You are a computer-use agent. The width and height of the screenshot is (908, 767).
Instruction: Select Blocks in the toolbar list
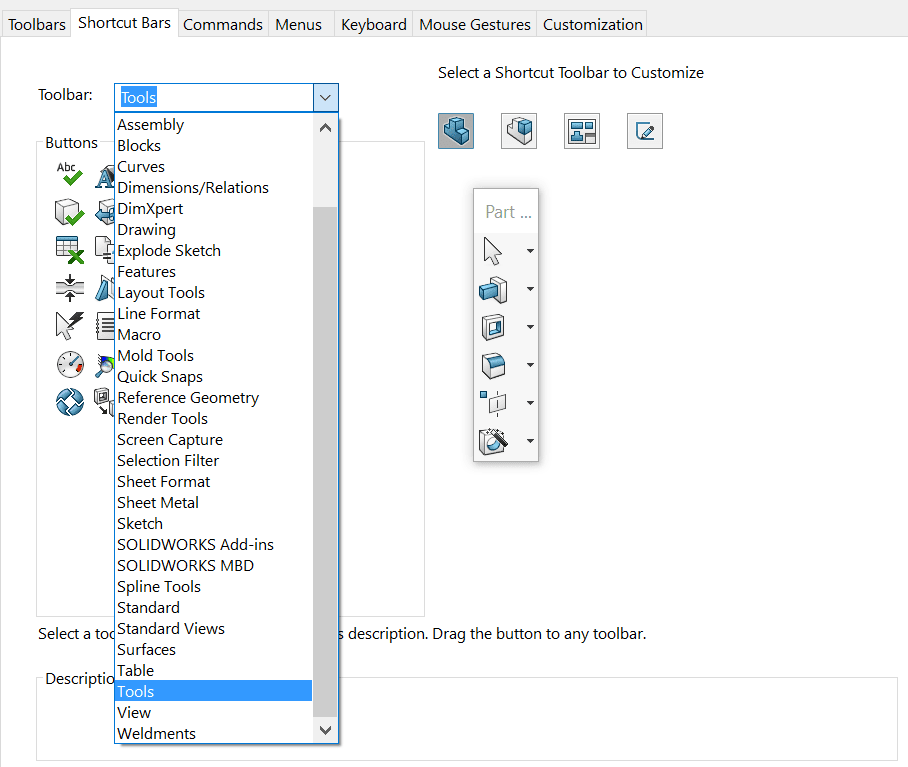pyautogui.click(x=214, y=145)
